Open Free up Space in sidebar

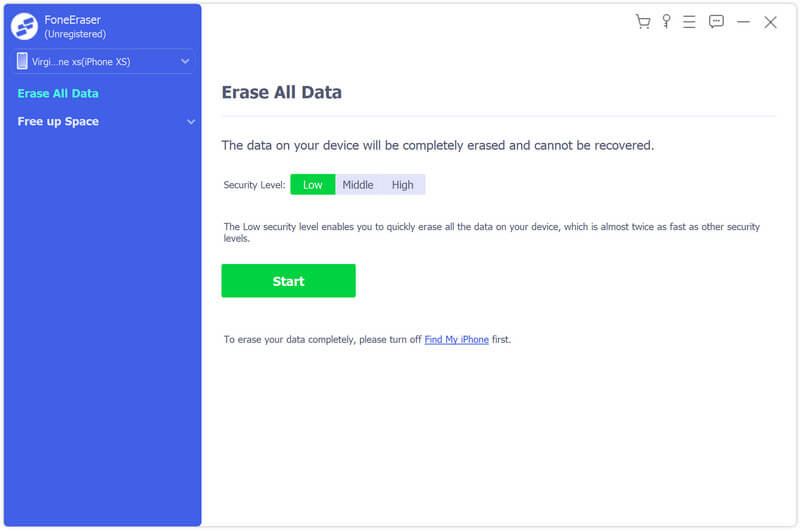click(58, 122)
